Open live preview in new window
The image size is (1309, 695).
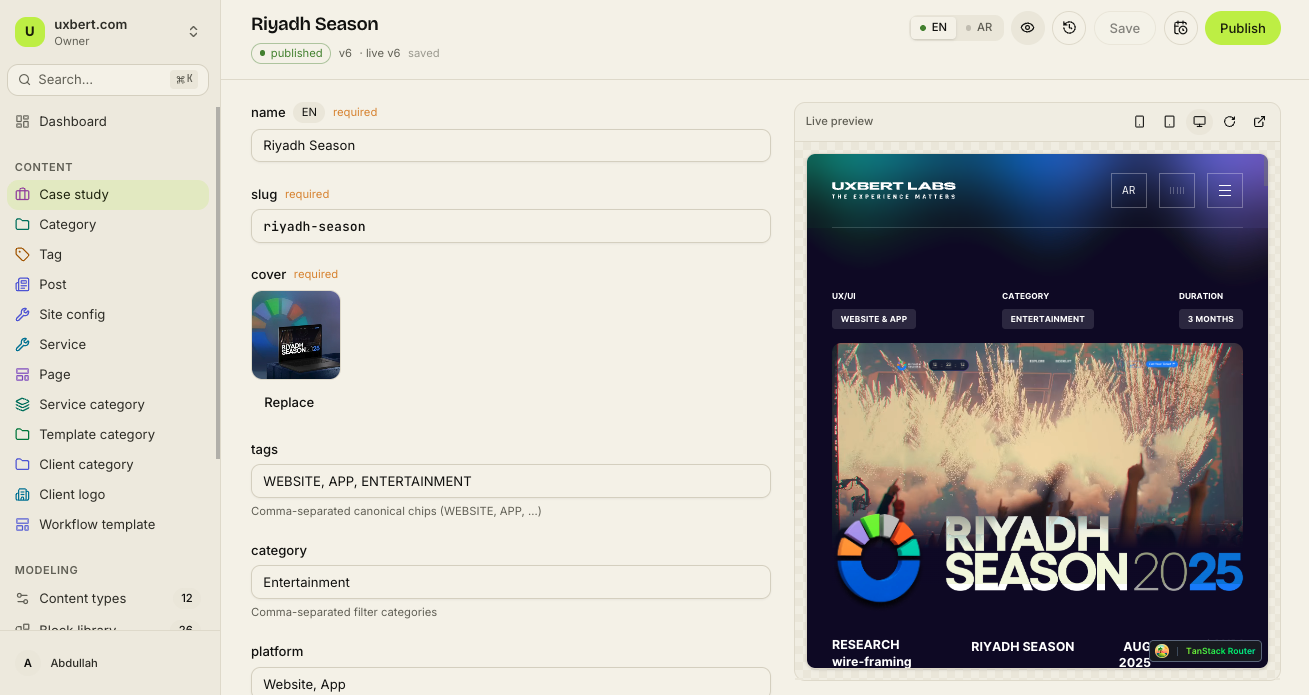tap(1259, 121)
